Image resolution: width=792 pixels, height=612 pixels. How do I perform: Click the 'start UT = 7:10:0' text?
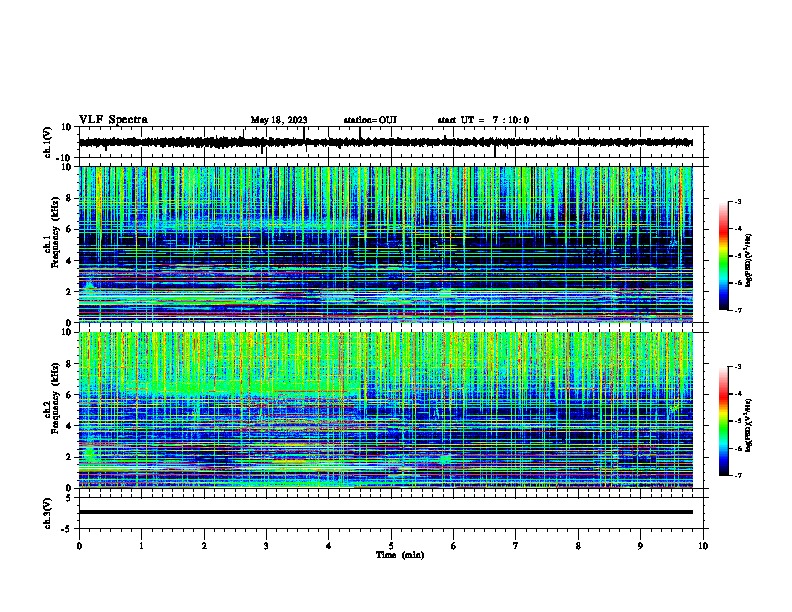pos(483,120)
